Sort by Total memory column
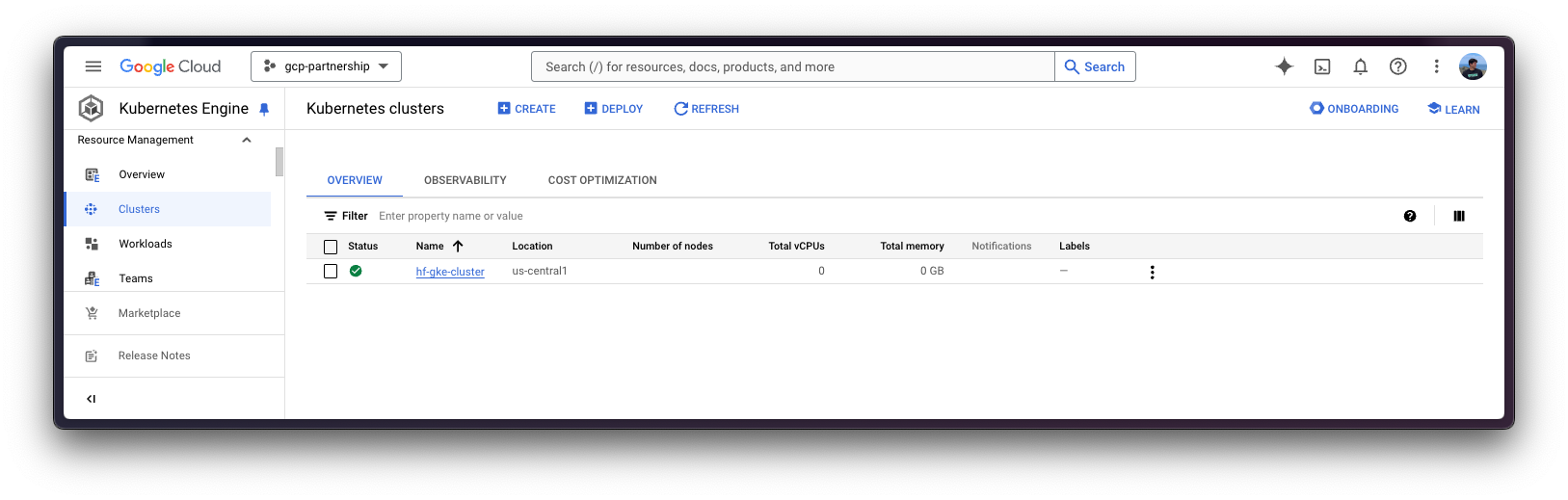 (x=912, y=247)
